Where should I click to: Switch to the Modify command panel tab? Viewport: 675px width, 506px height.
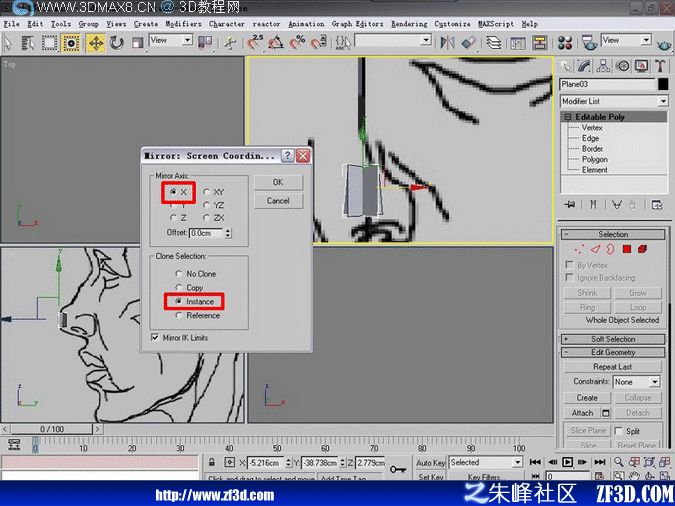(584, 66)
